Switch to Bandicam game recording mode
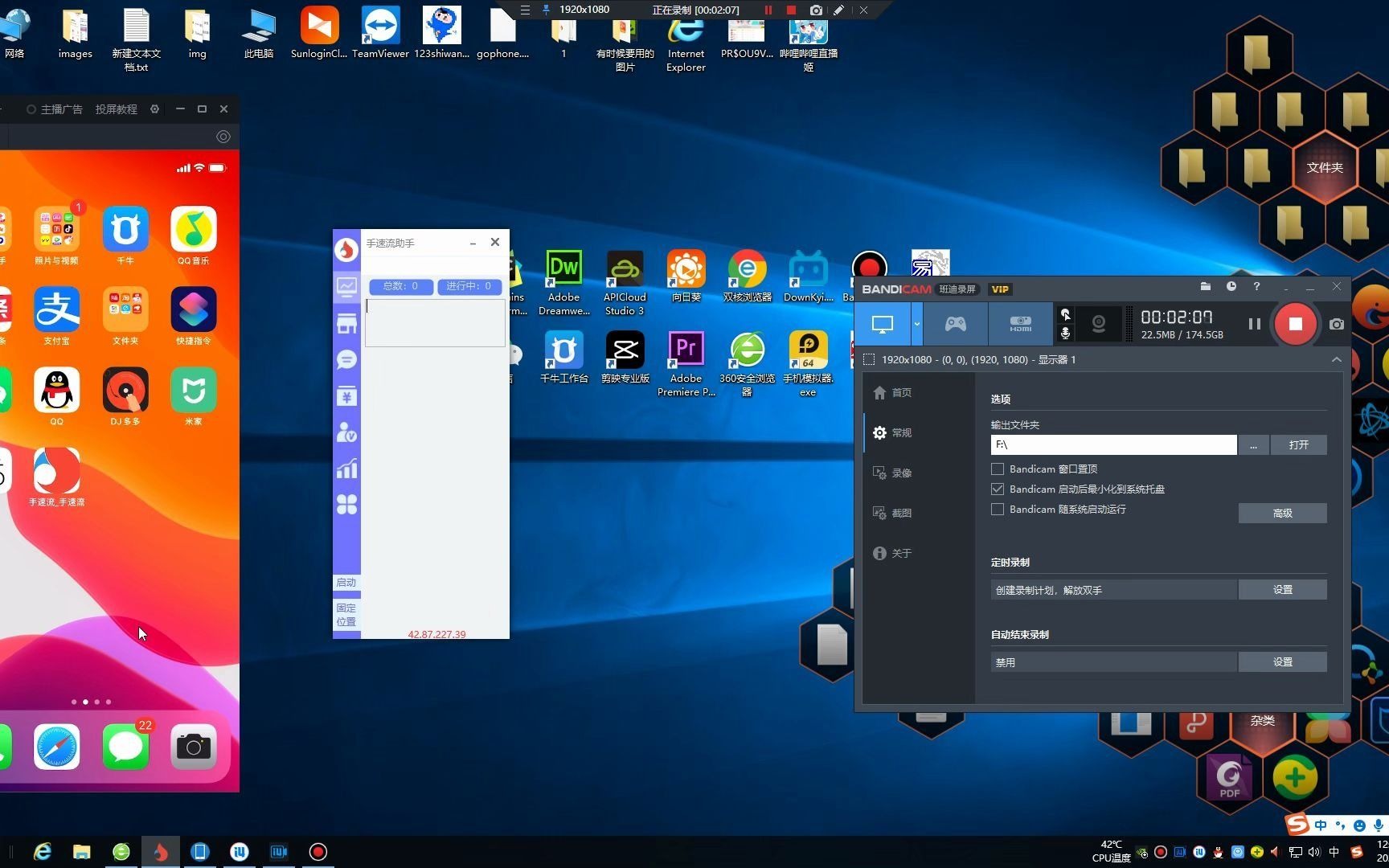 click(955, 324)
